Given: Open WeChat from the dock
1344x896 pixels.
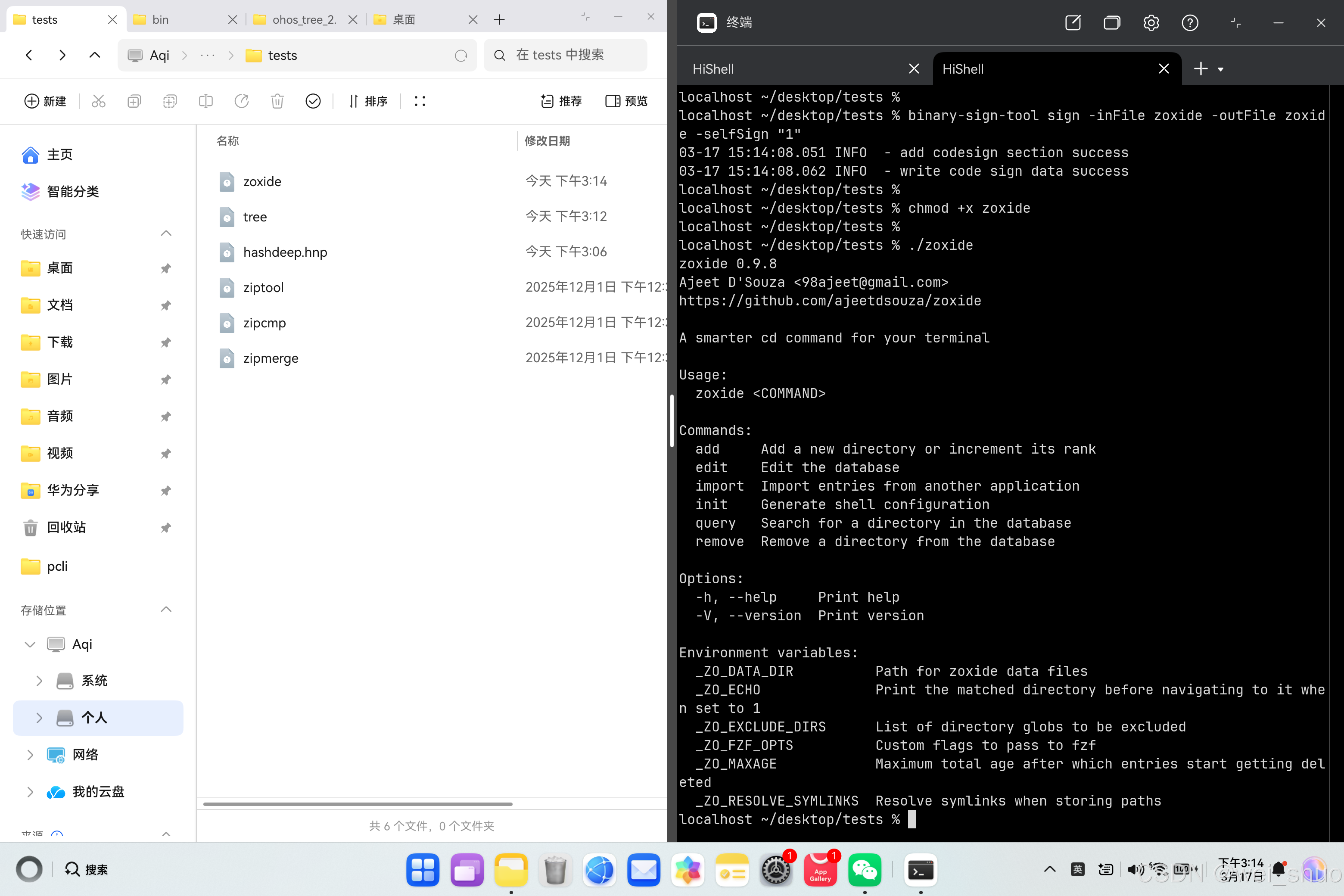Looking at the screenshot, I should (x=865, y=870).
